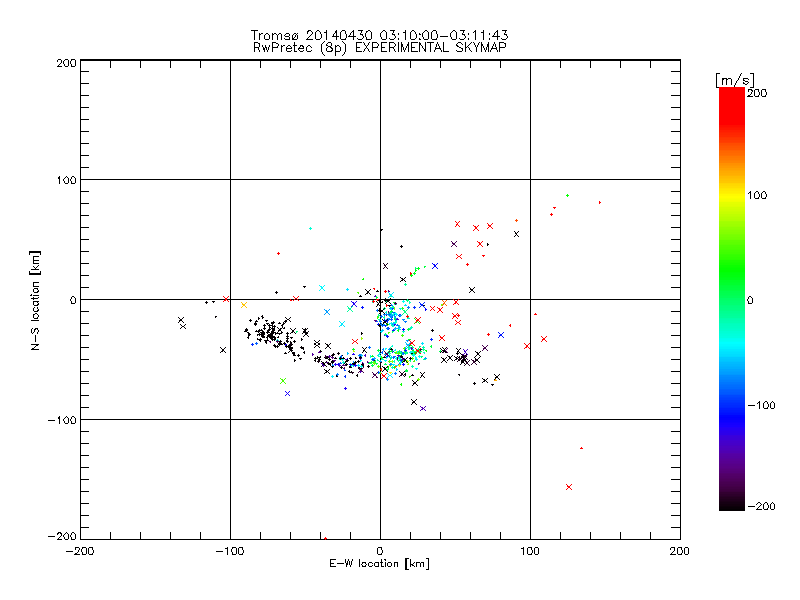
Task: Select the lone cyan dot northwest of center
Action: click(x=310, y=229)
